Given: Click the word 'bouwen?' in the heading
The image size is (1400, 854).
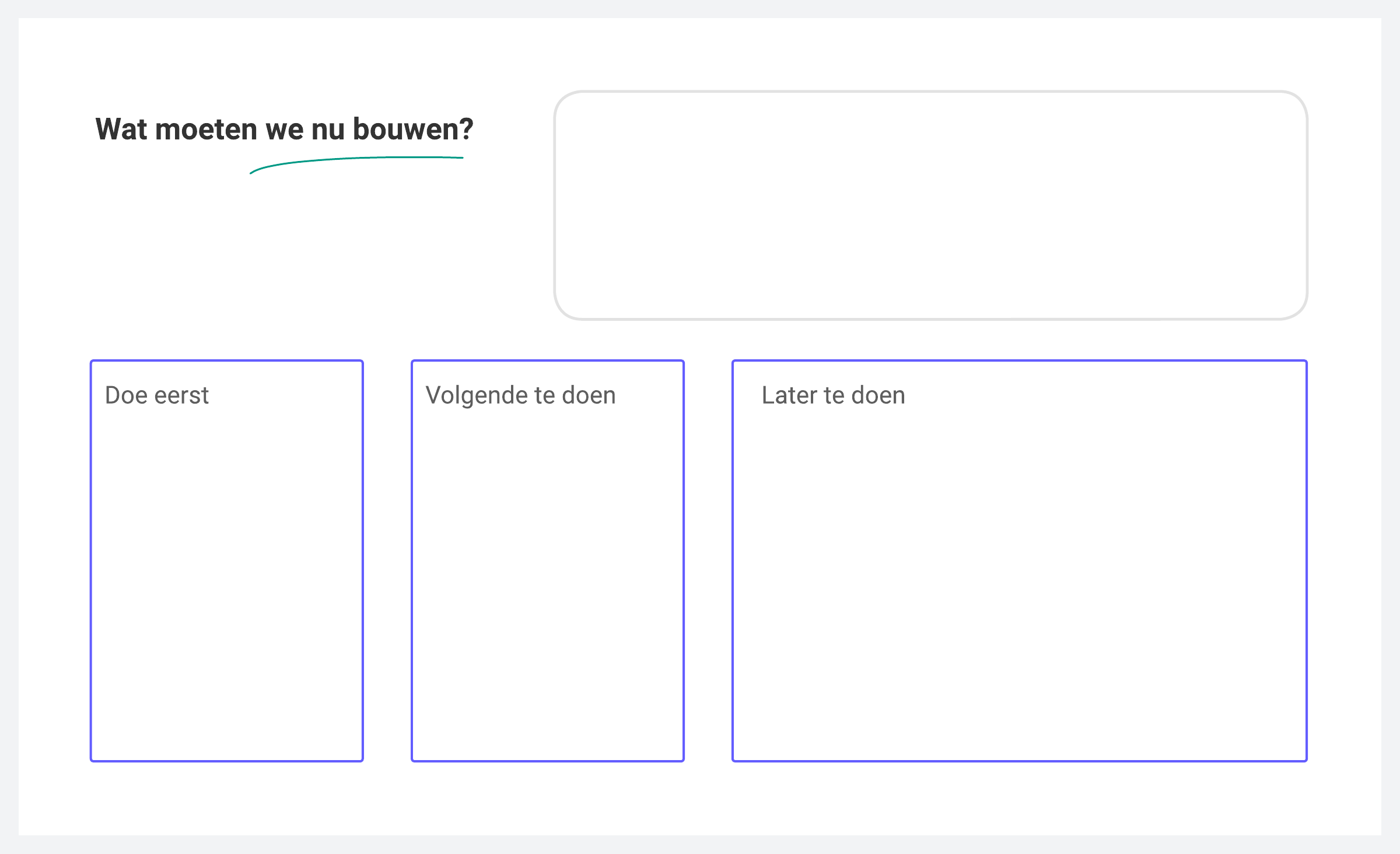Looking at the screenshot, I should click(x=413, y=129).
